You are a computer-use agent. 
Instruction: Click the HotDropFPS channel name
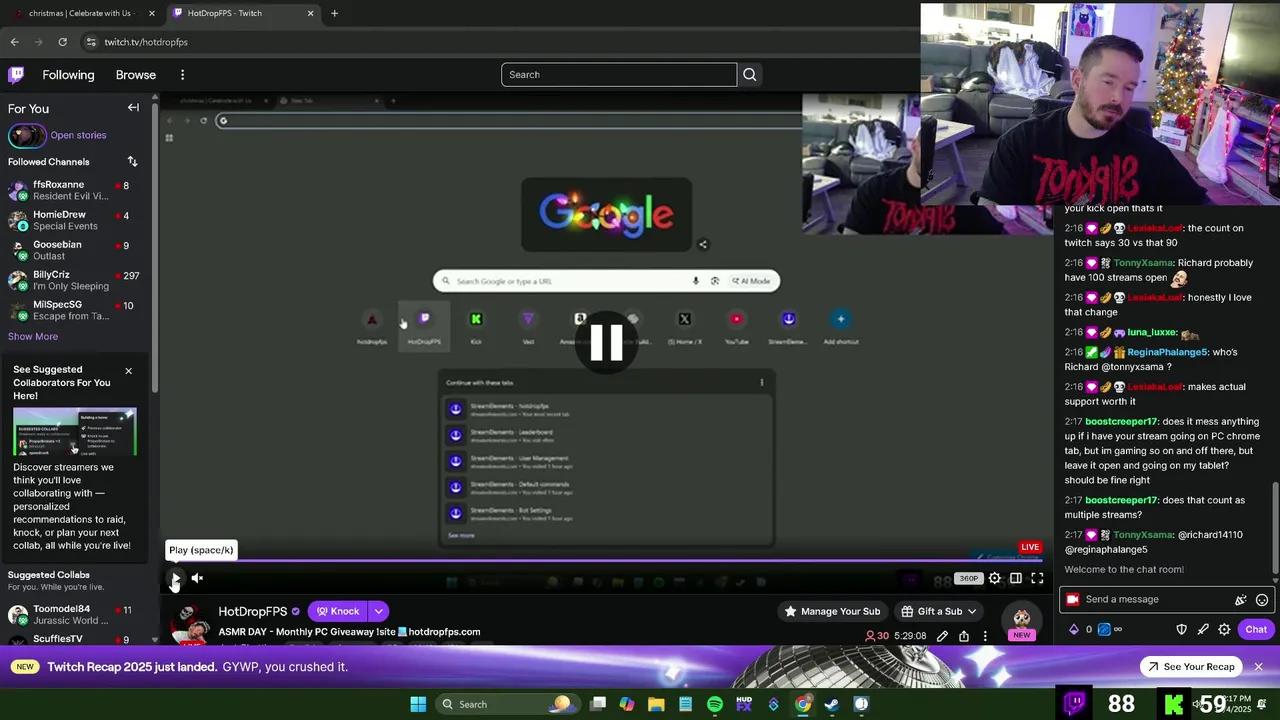click(253, 611)
